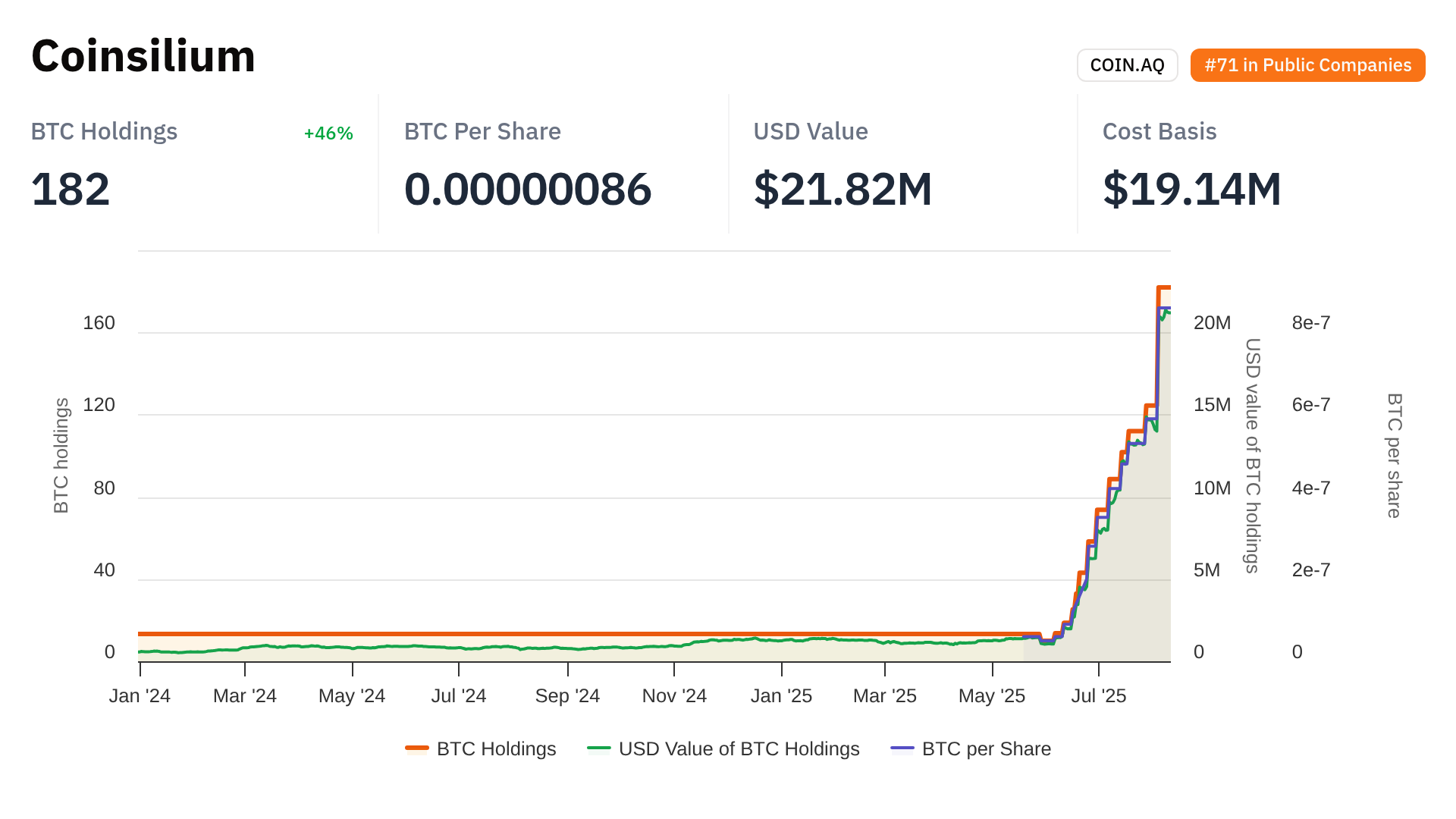Image resolution: width=1456 pixels, height=819 pixels.
Task: Click the orange BTC Holdings legend swatch
Action: (x=417, y=748)
